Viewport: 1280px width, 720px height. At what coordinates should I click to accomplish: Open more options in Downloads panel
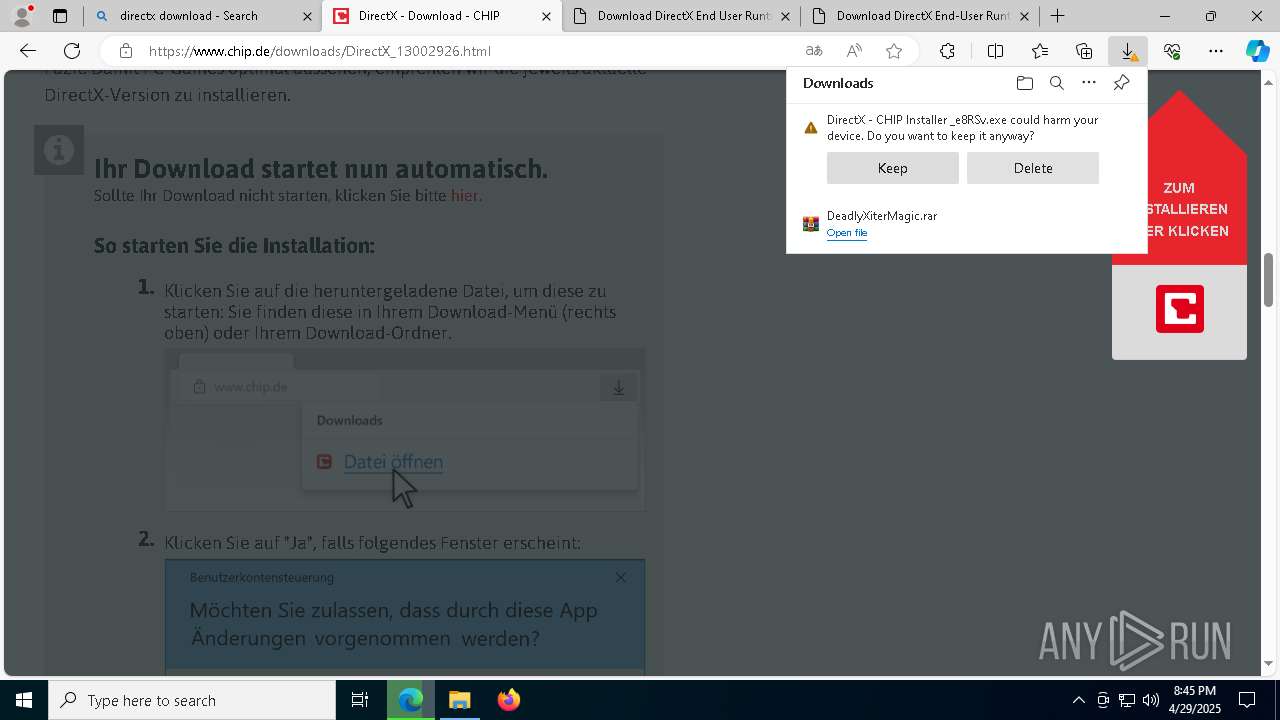coord(1089,83)
